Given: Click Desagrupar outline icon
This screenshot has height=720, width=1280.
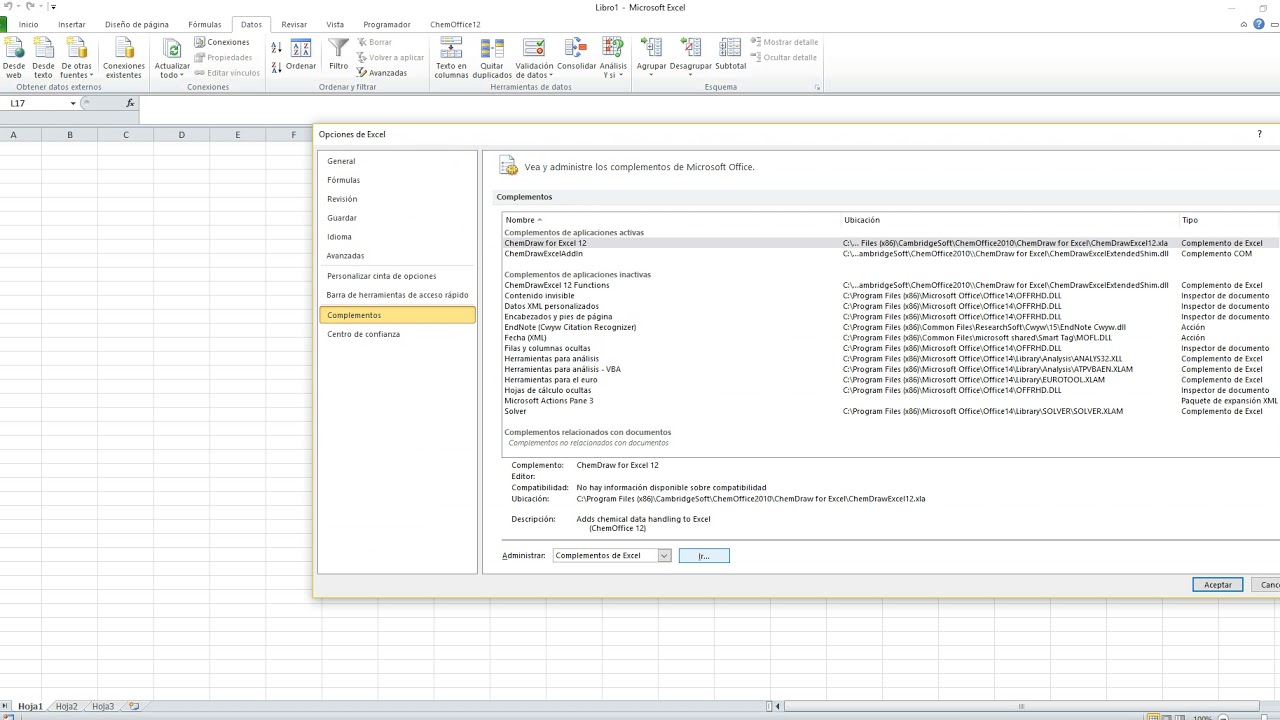Looking at the screenshot, I should 691,56.
